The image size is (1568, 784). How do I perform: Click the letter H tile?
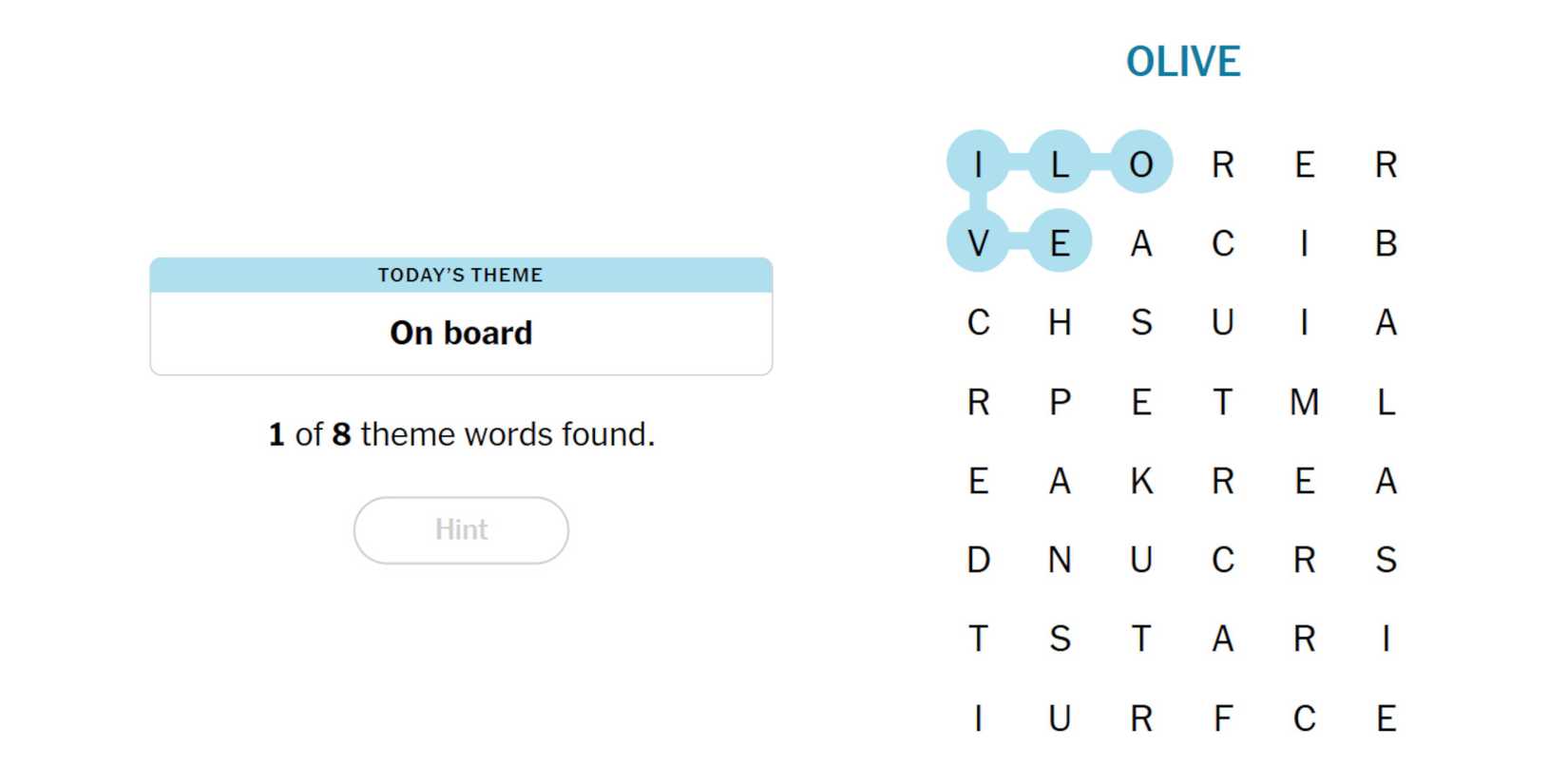point(1060,322)
